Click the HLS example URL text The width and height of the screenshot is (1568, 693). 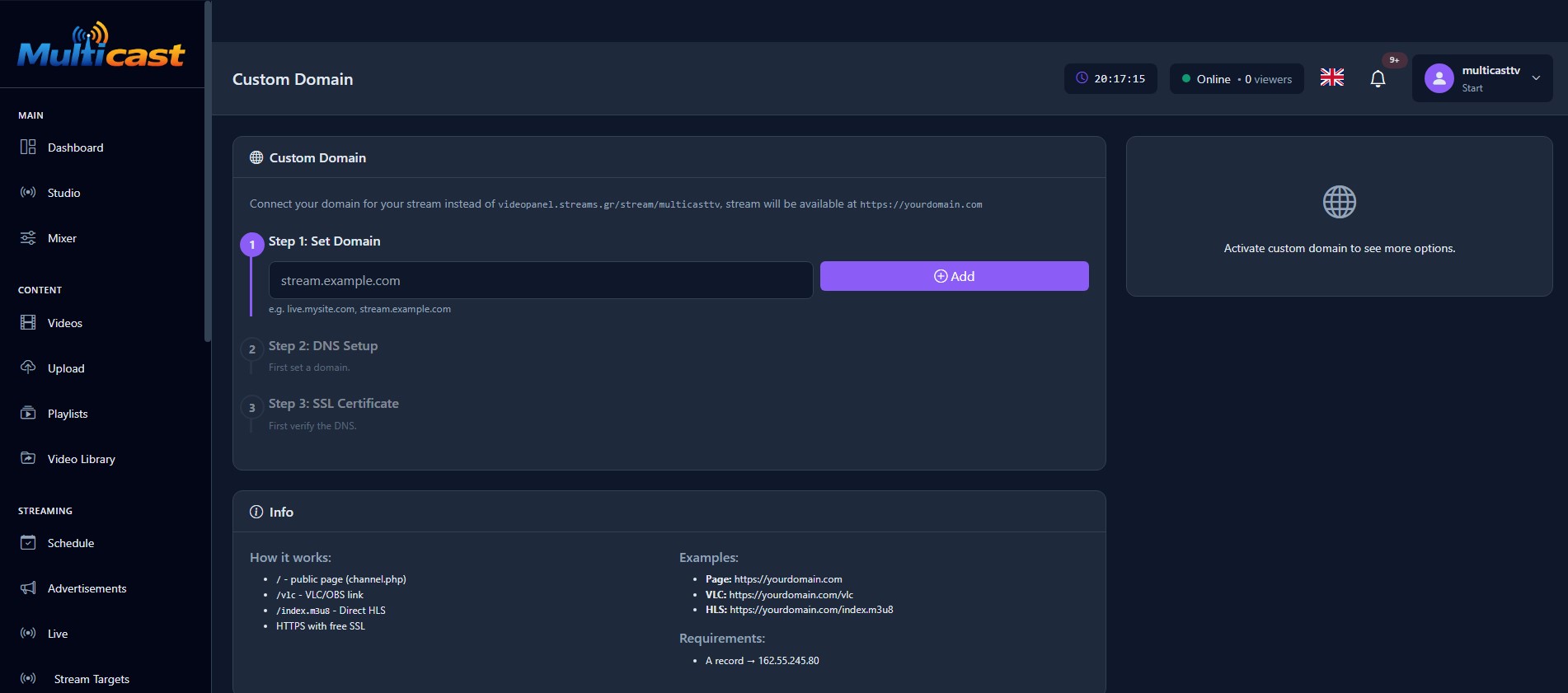click(811, 610)
